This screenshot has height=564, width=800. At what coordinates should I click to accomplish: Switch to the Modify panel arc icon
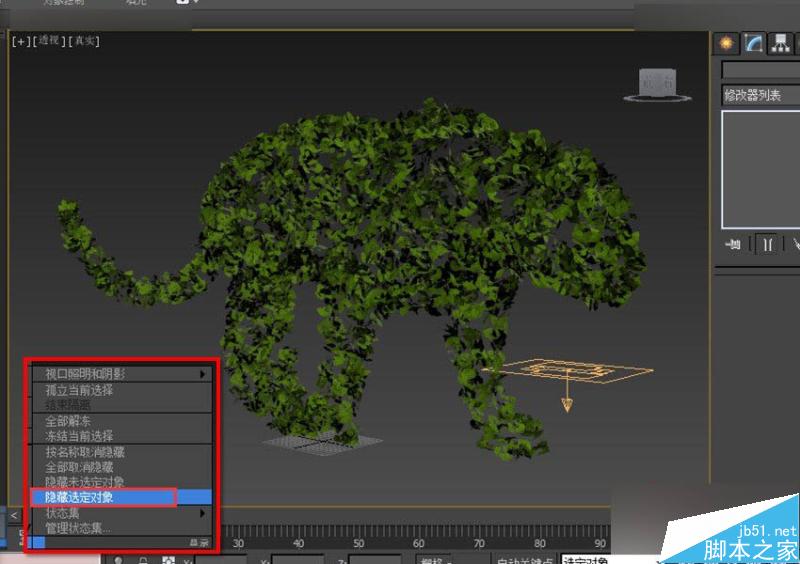click(x=753, y=43)
